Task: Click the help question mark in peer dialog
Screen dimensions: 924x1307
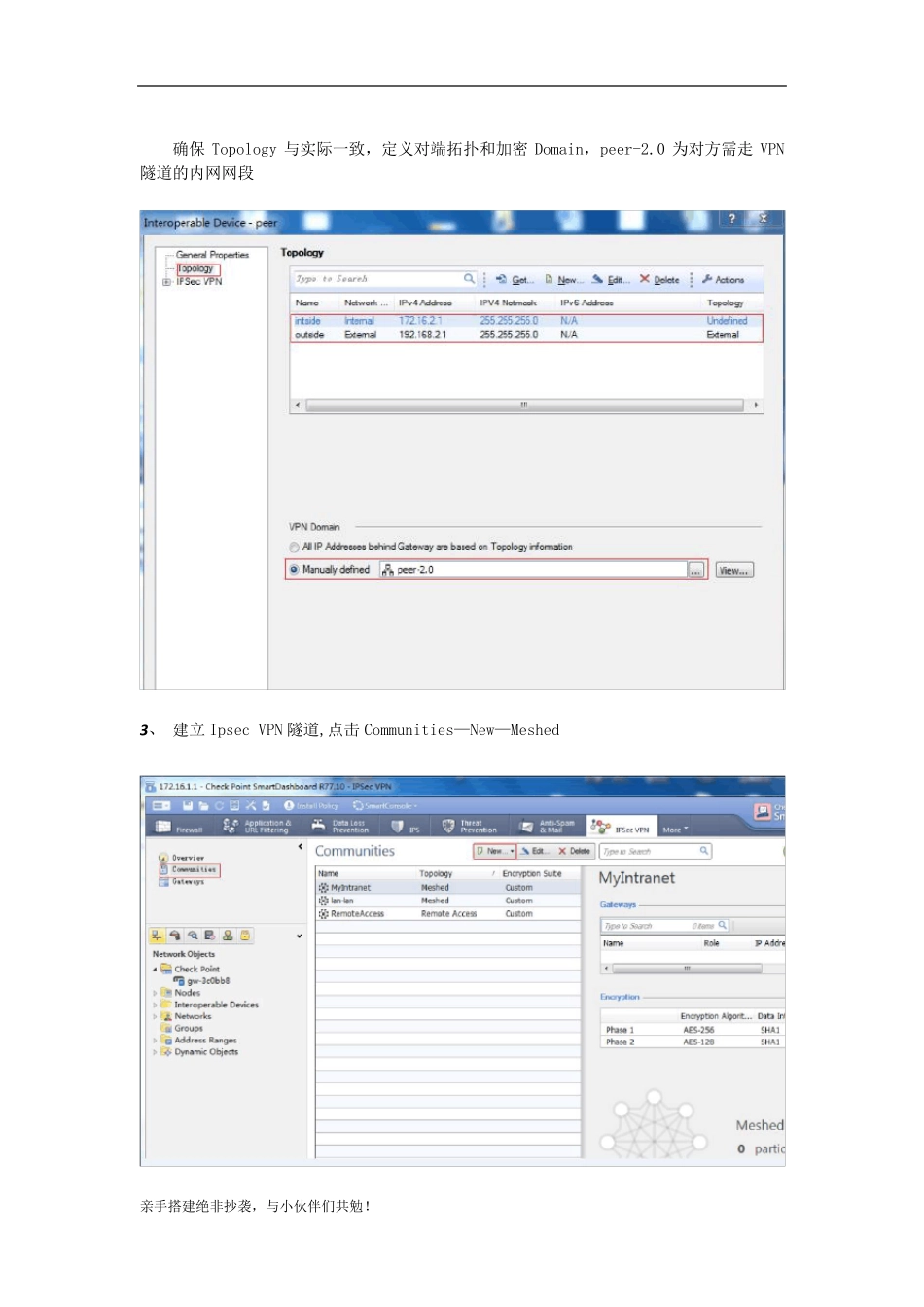Action: click(732, 219)
